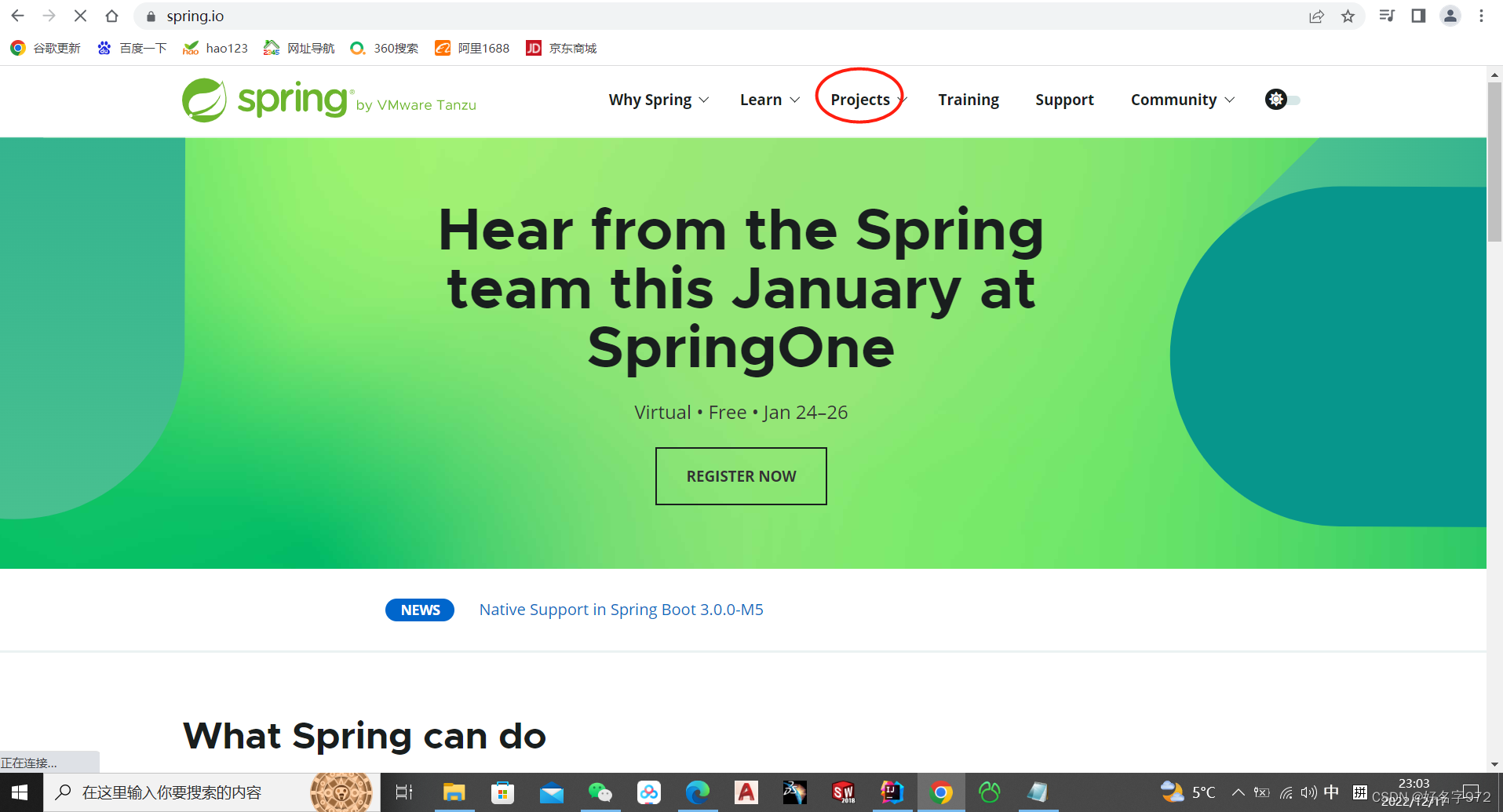Open IntelliJ IDEA from the taskbar
The image size is (1503, 812).
pyautogui.click(x=892, y=792)
